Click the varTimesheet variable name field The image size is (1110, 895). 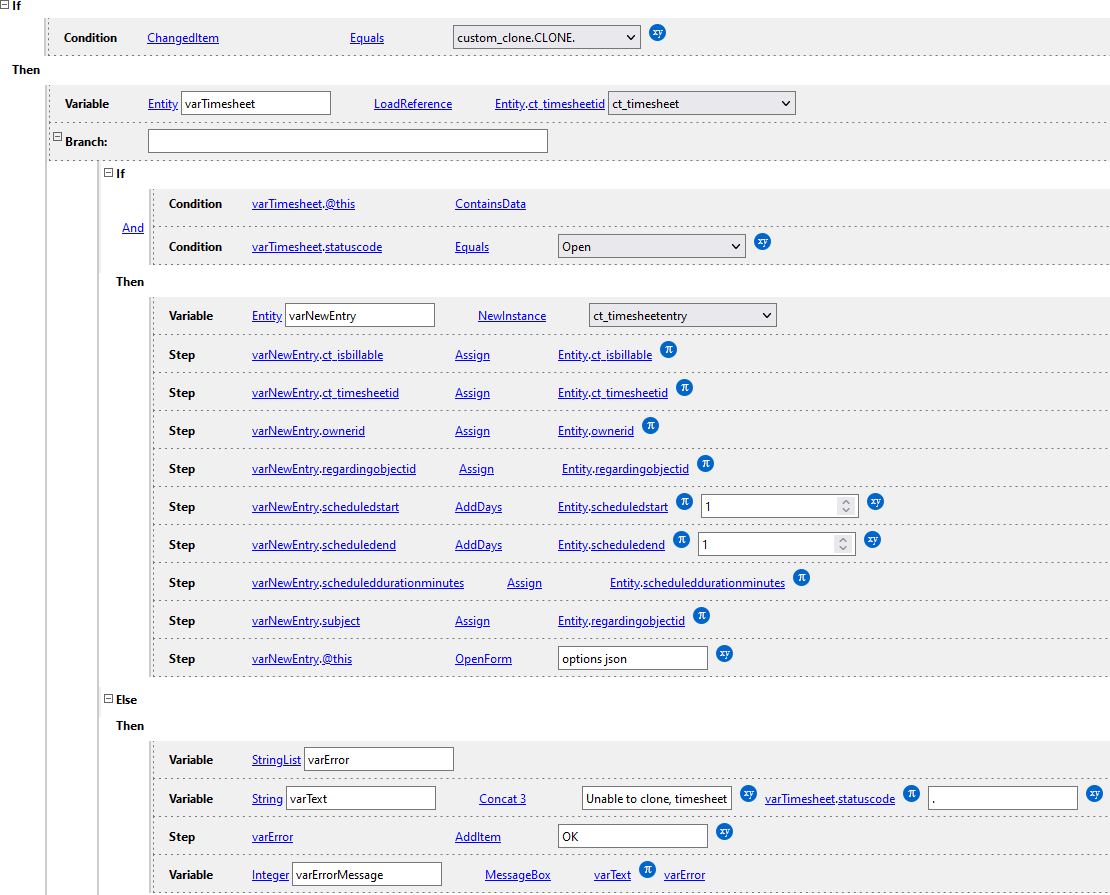[x=255, y=103]
